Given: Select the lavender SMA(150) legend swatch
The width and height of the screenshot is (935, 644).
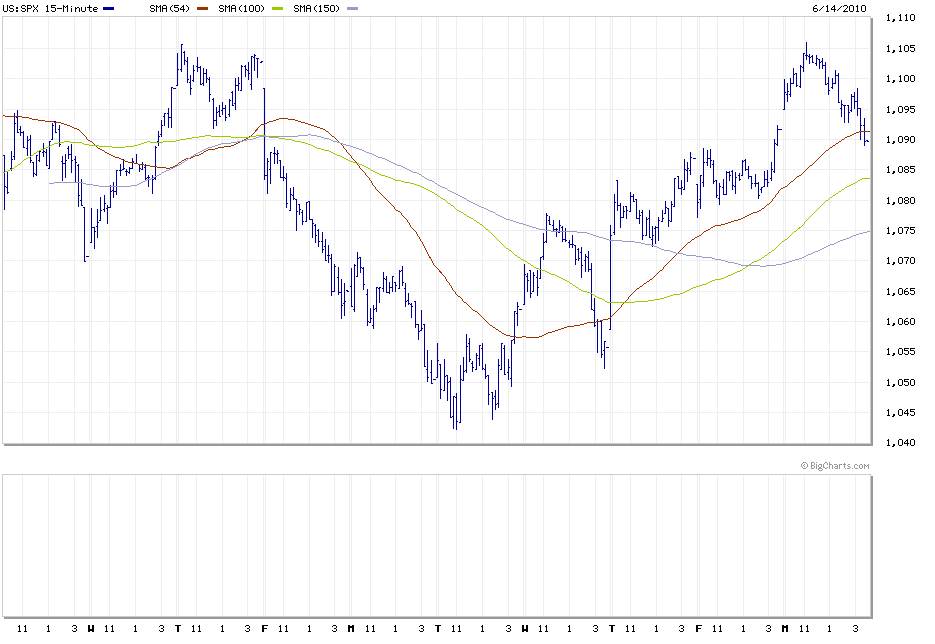Looking at the screenshot, I should tap(353, 9).
